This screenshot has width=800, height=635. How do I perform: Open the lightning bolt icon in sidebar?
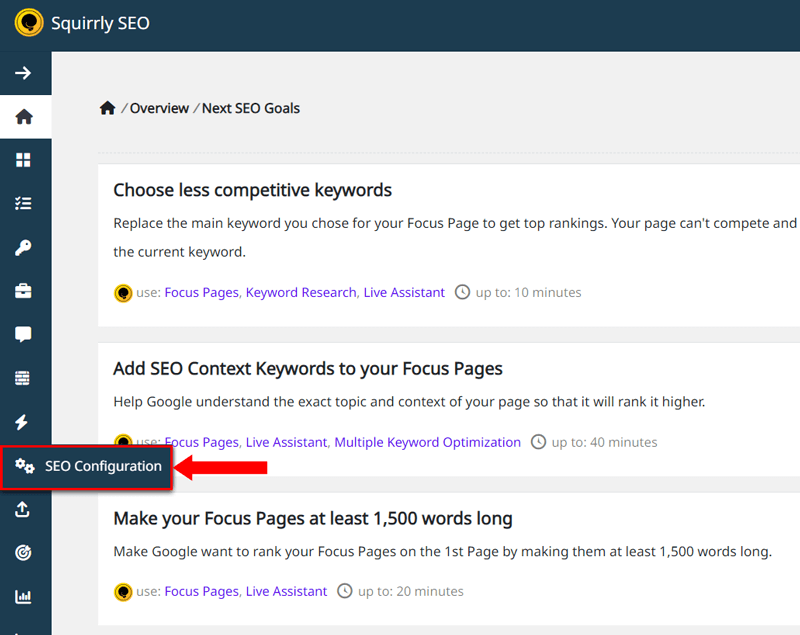point(21,422)
